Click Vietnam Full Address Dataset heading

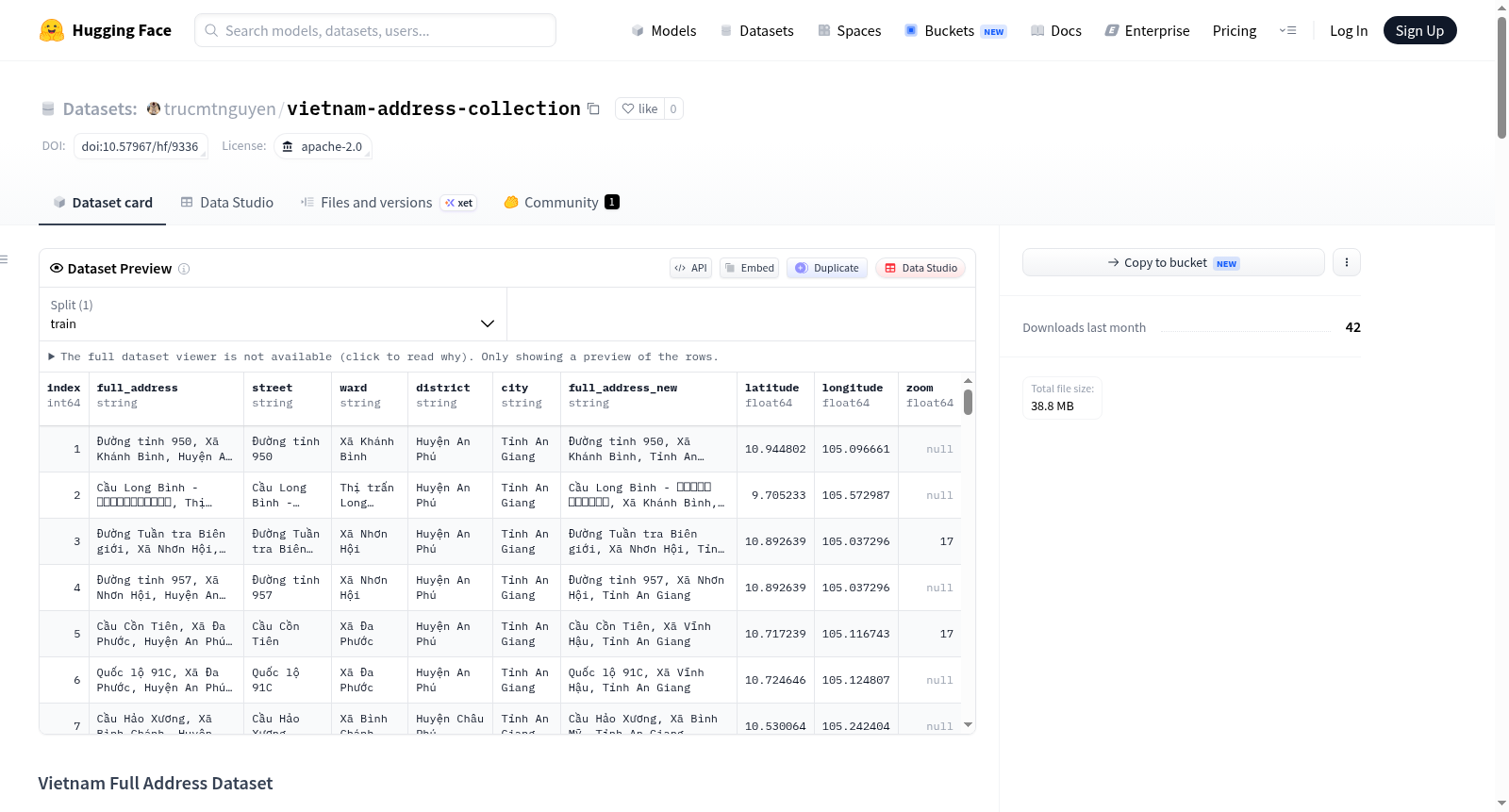click(x=156, y=784)
